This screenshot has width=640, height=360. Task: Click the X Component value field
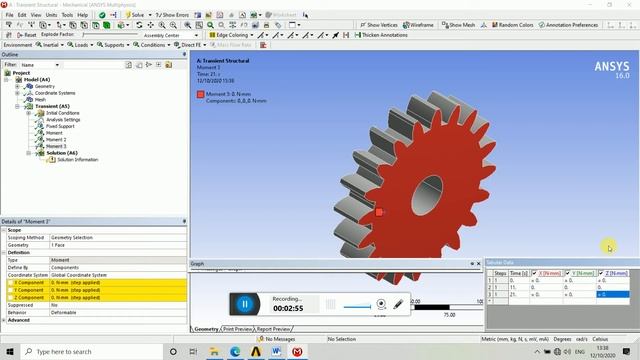pyautogui.click(x=118, y=282)
